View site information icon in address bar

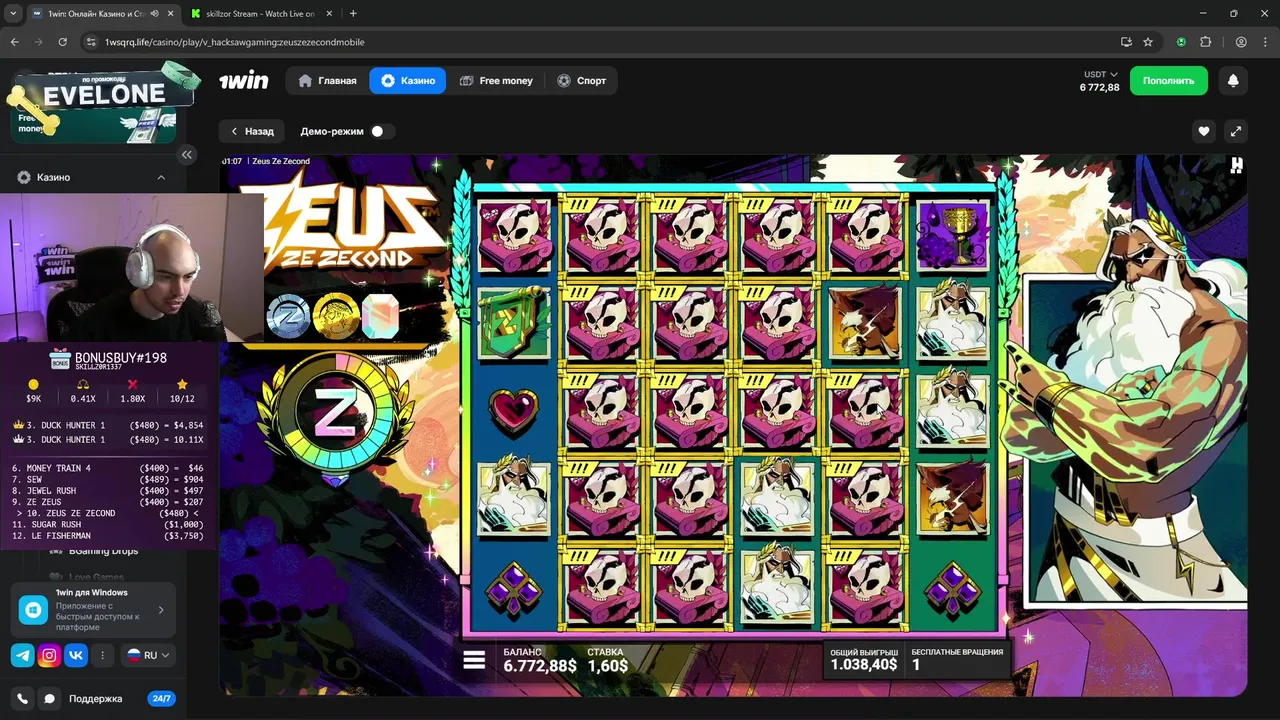[x=92, y=42]
